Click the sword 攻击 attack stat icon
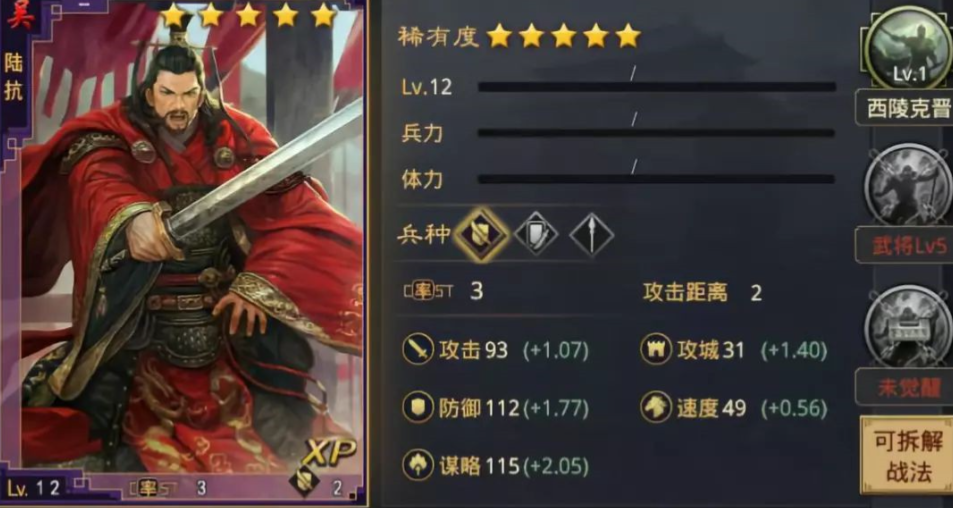953x508 pixels. click(418, 350)
